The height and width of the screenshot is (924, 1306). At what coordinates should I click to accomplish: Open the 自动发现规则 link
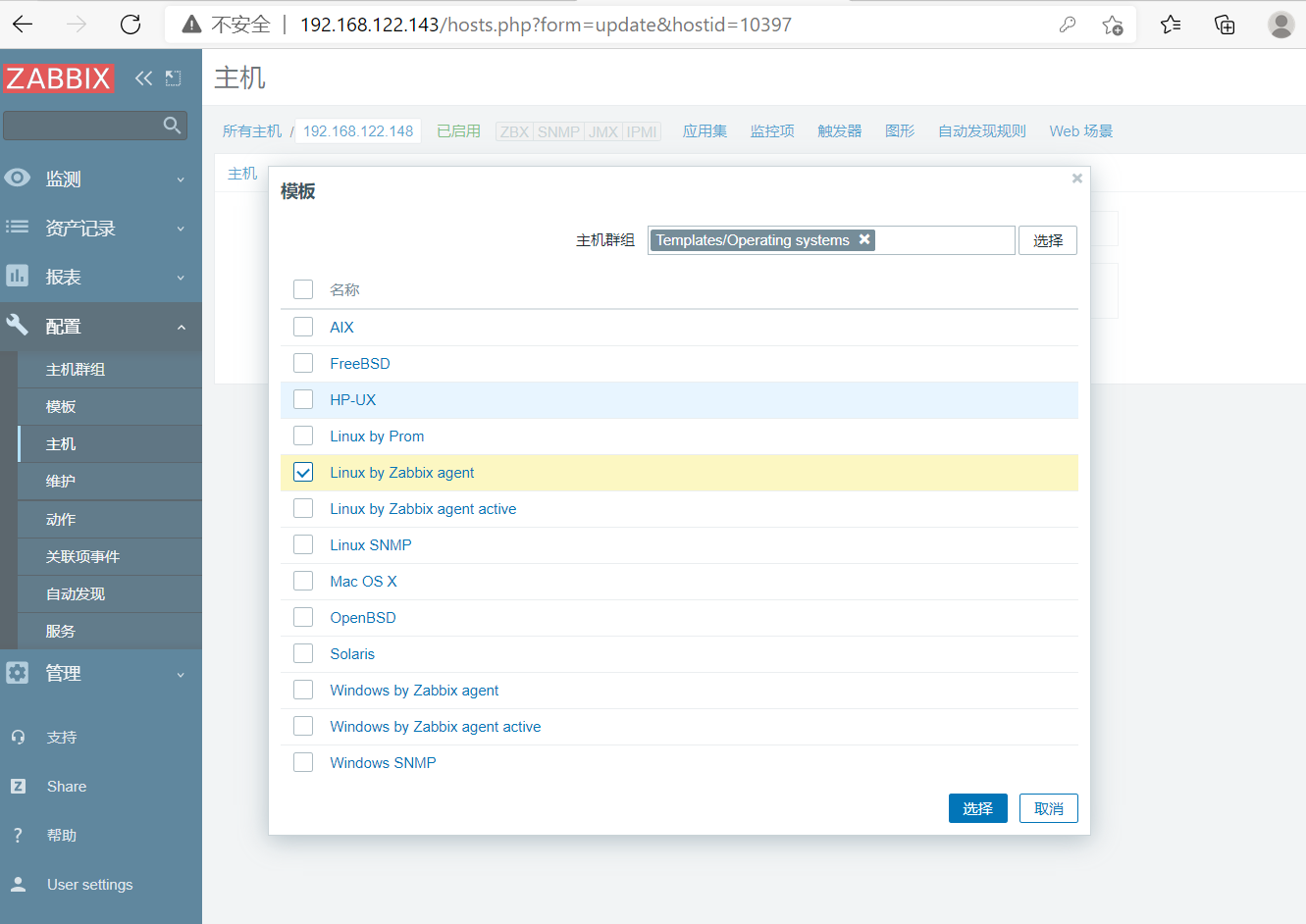tap(982, 130)
